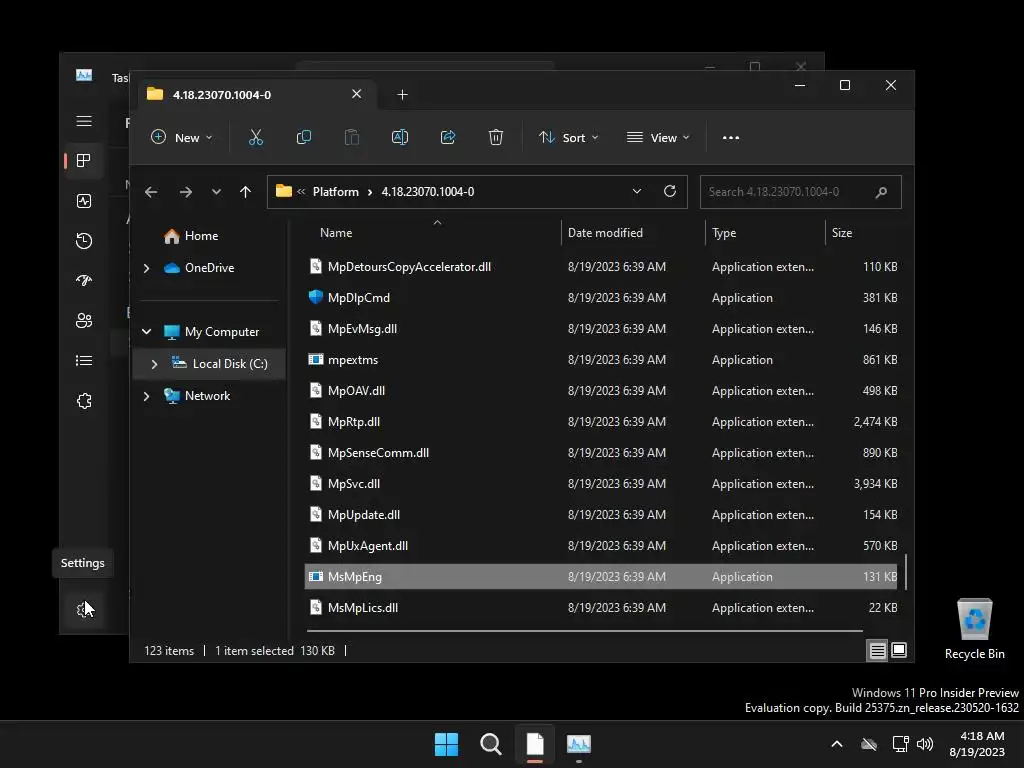The image size is (1024, 768).
Task: Open Task Manager App history icon
Action: point(84,240)
